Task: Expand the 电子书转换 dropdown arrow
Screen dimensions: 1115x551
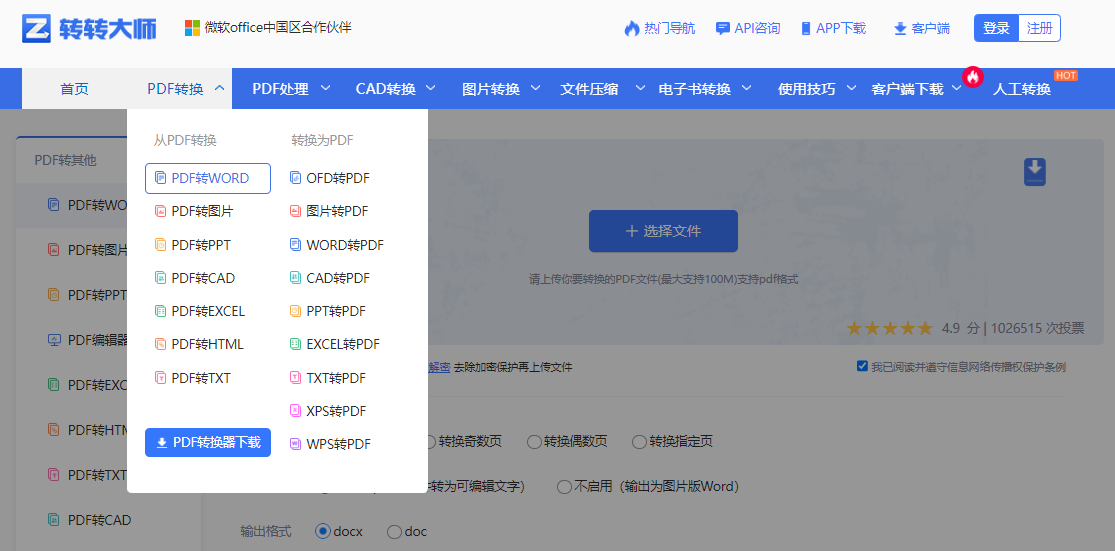Action: [747, 88]
